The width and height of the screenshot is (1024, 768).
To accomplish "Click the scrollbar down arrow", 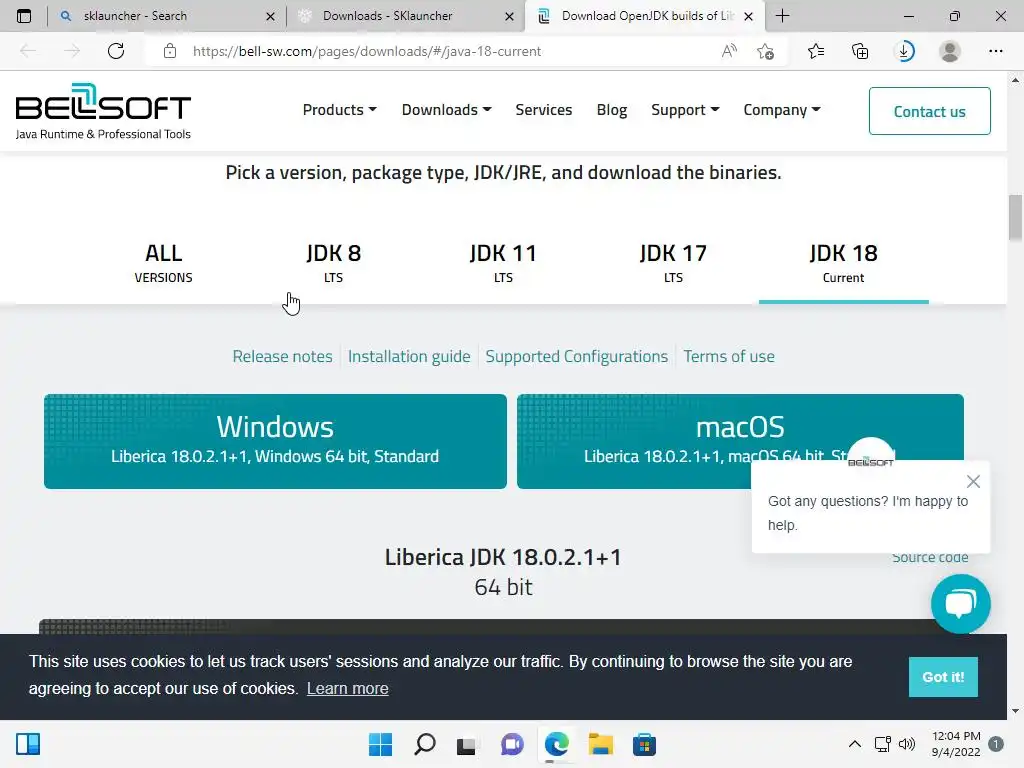I will (x=1015, y=711).
